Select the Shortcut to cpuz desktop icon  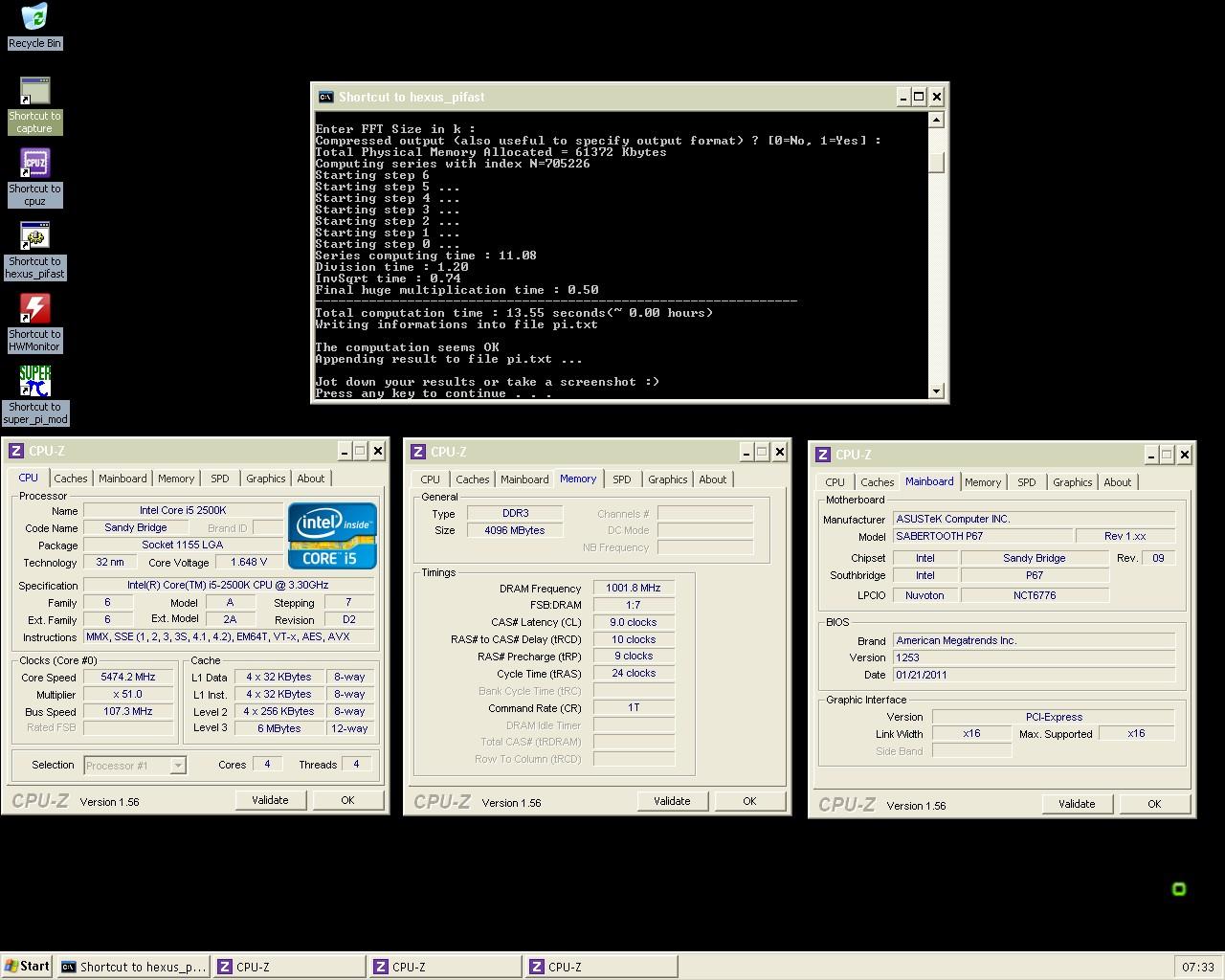click(34, 178)
